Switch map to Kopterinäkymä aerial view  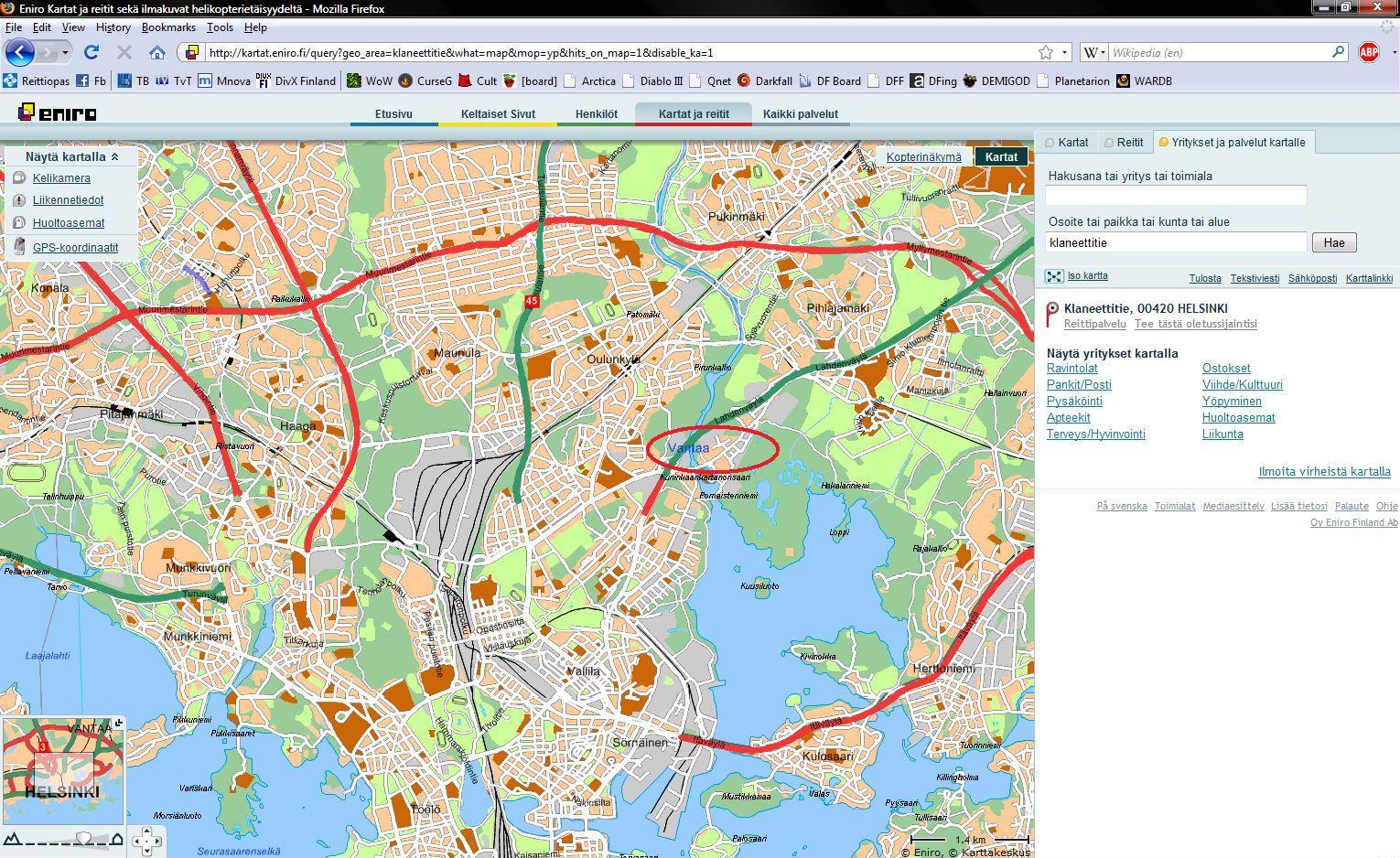tap(923, 156)
